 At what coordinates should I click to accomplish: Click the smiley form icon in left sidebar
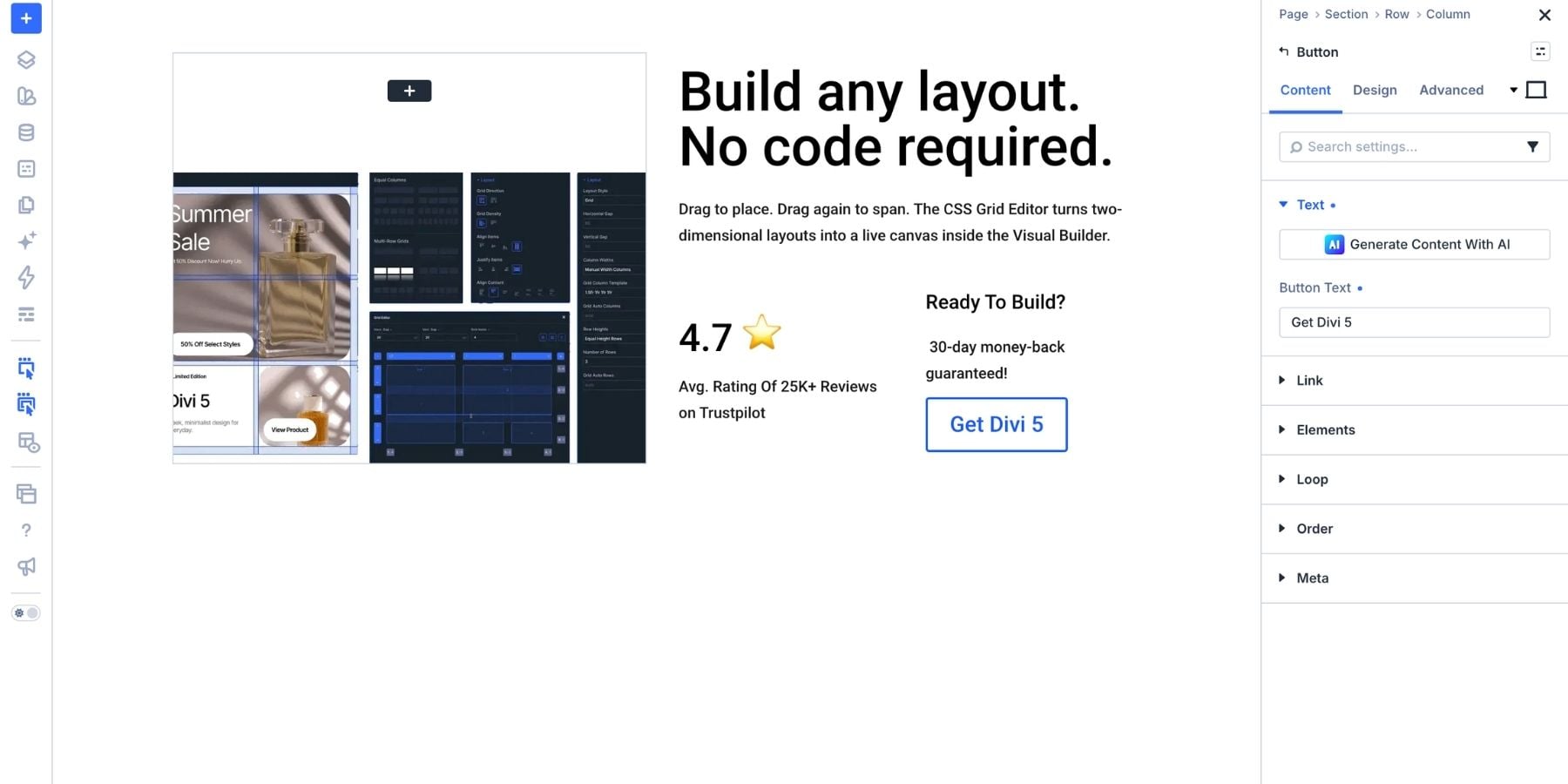tap(26, 169)
